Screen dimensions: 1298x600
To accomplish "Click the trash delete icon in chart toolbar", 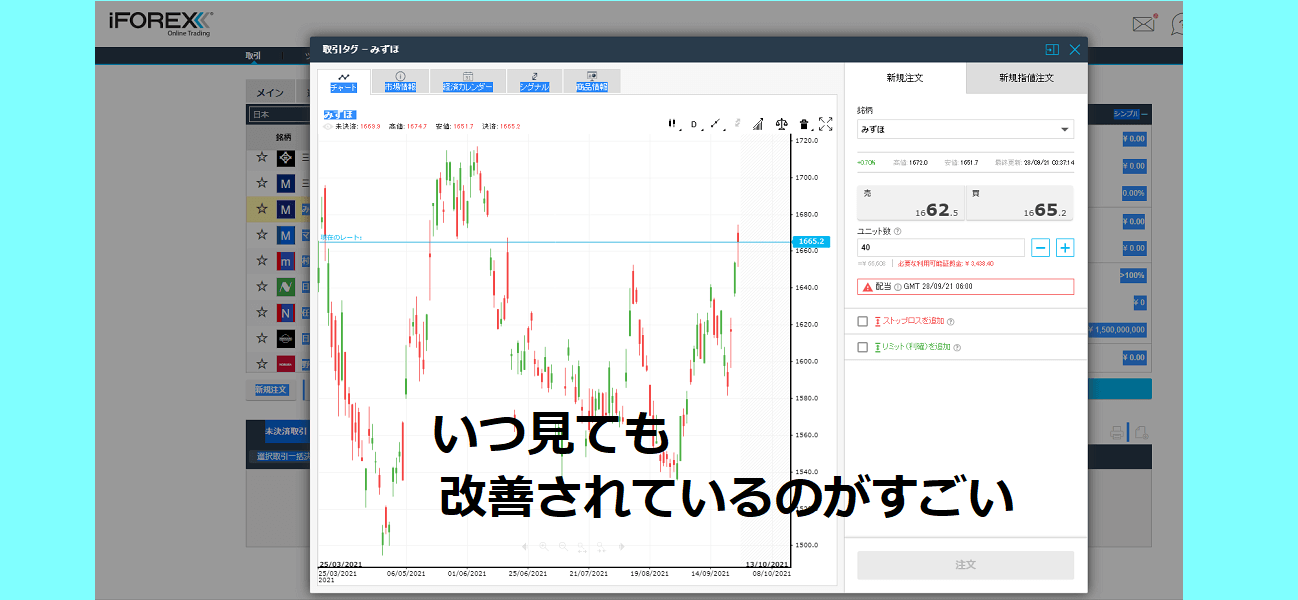I will [804, 124].
